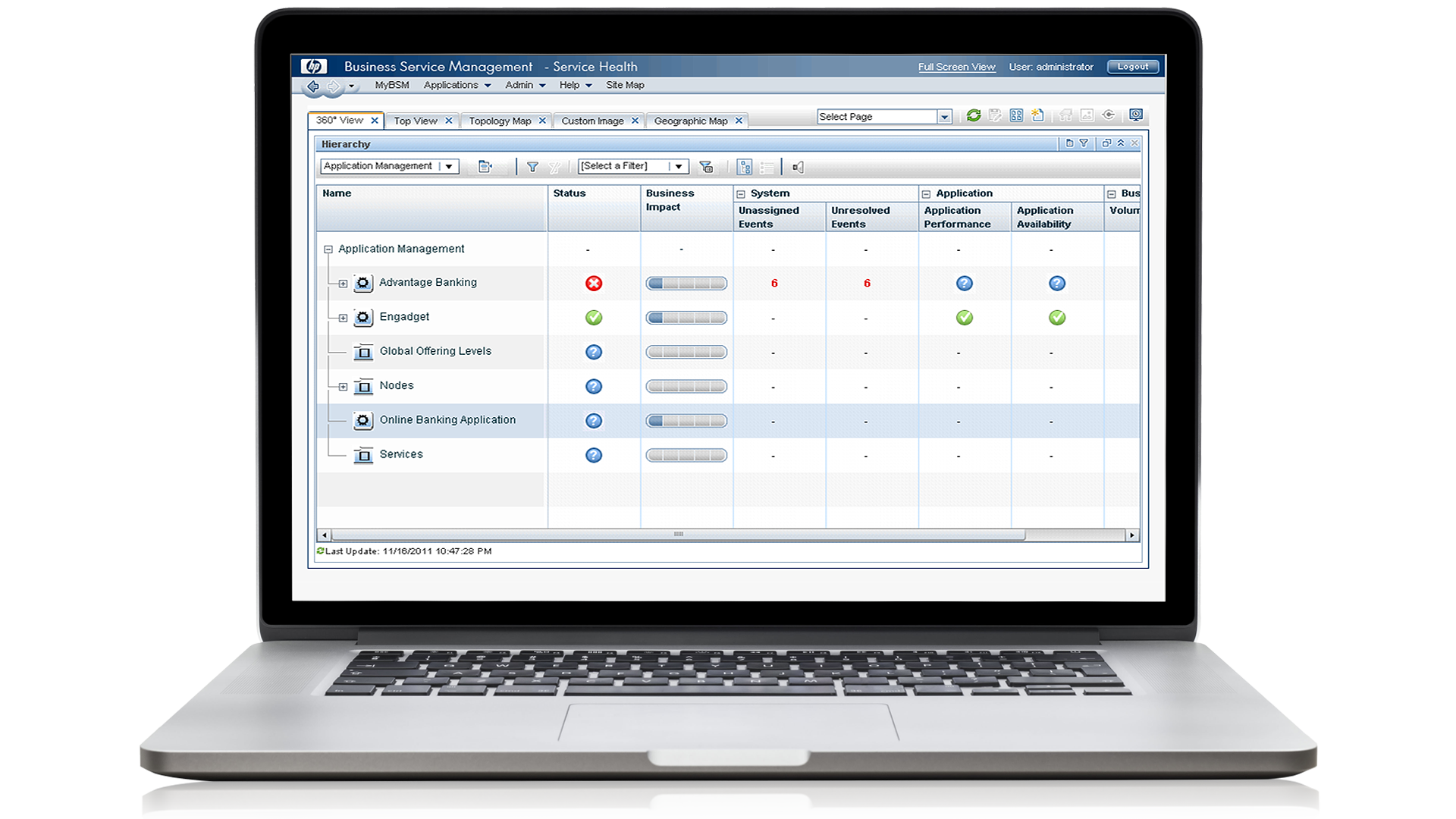Expand the Nodes tree item

click(343, 387)
